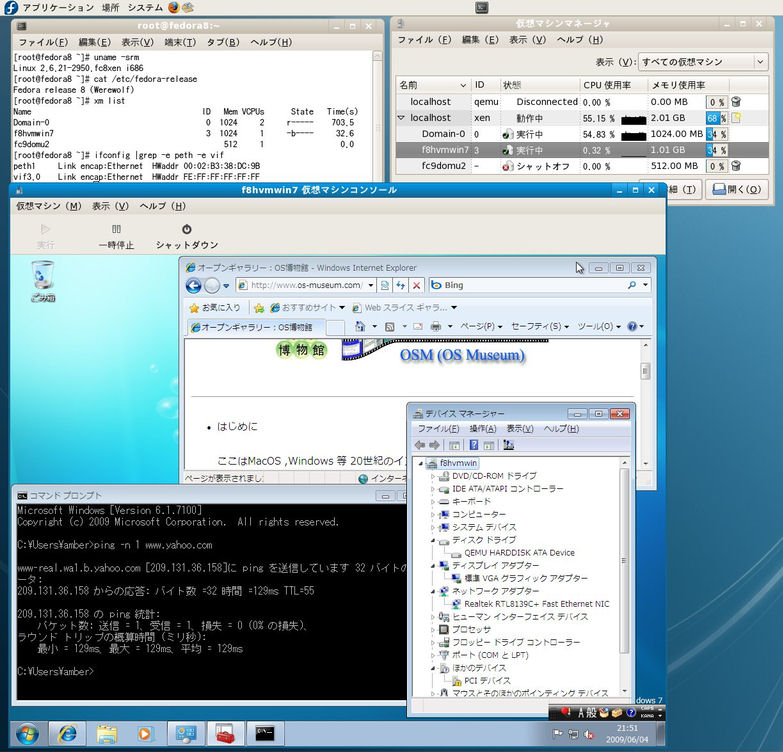Select Realtek RTL8139C+ Fast Ethernet NIC
Image resolution: width=783 pixels, height=752 pixels.
pos(536,604)
